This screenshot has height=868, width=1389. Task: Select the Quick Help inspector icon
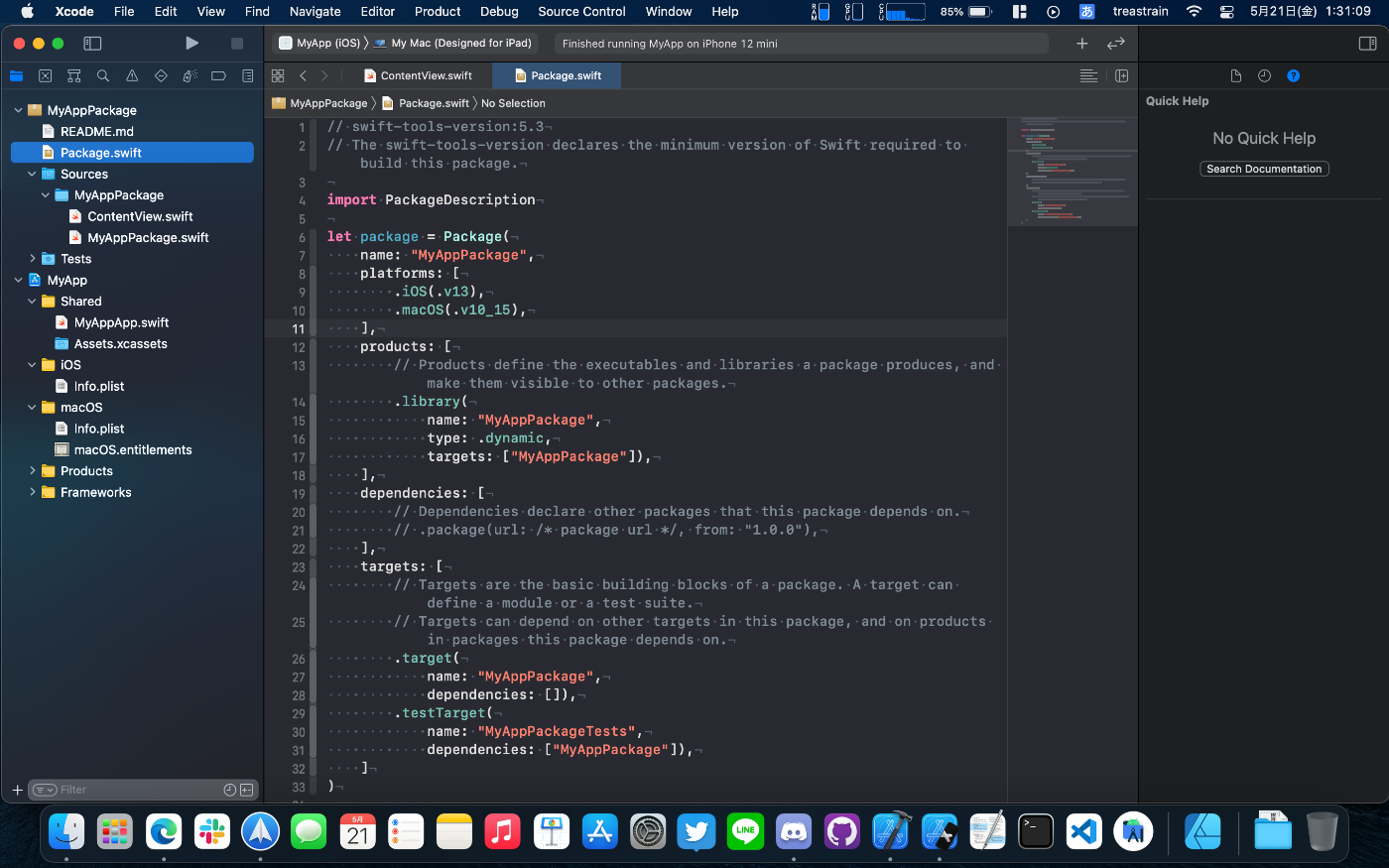(x=1293, y=75)
